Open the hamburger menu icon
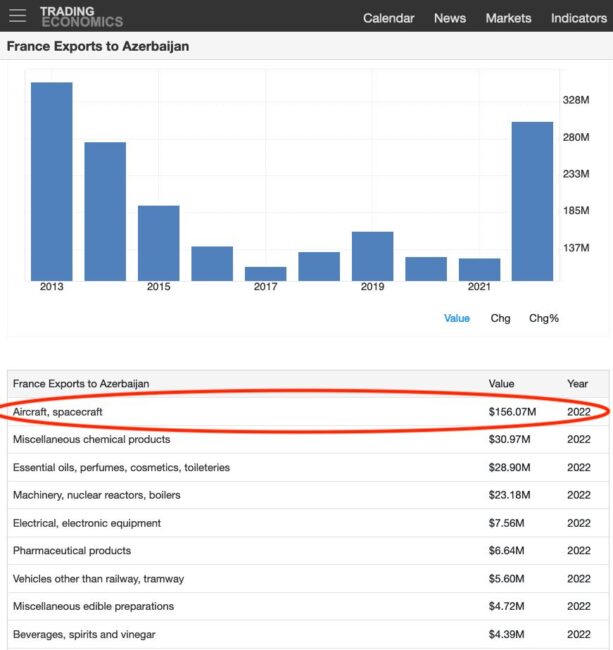This screenshot has height=650, width=613. click(x=18, y=16)
